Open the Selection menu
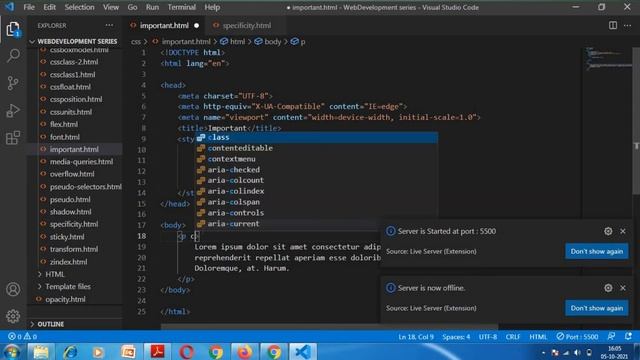 point(79,7)
